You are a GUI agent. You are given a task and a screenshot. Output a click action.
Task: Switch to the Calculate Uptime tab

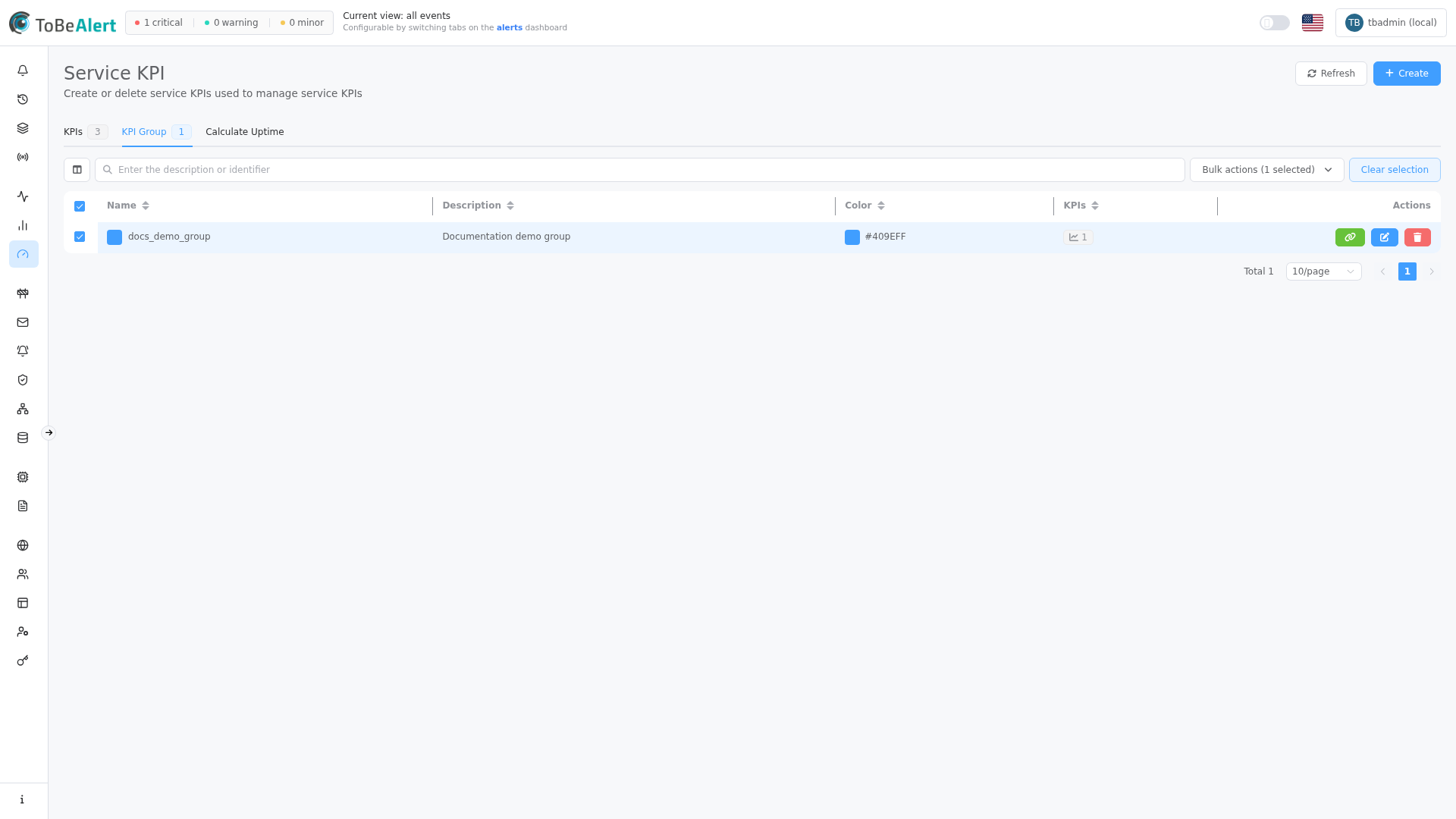(245, 132)
